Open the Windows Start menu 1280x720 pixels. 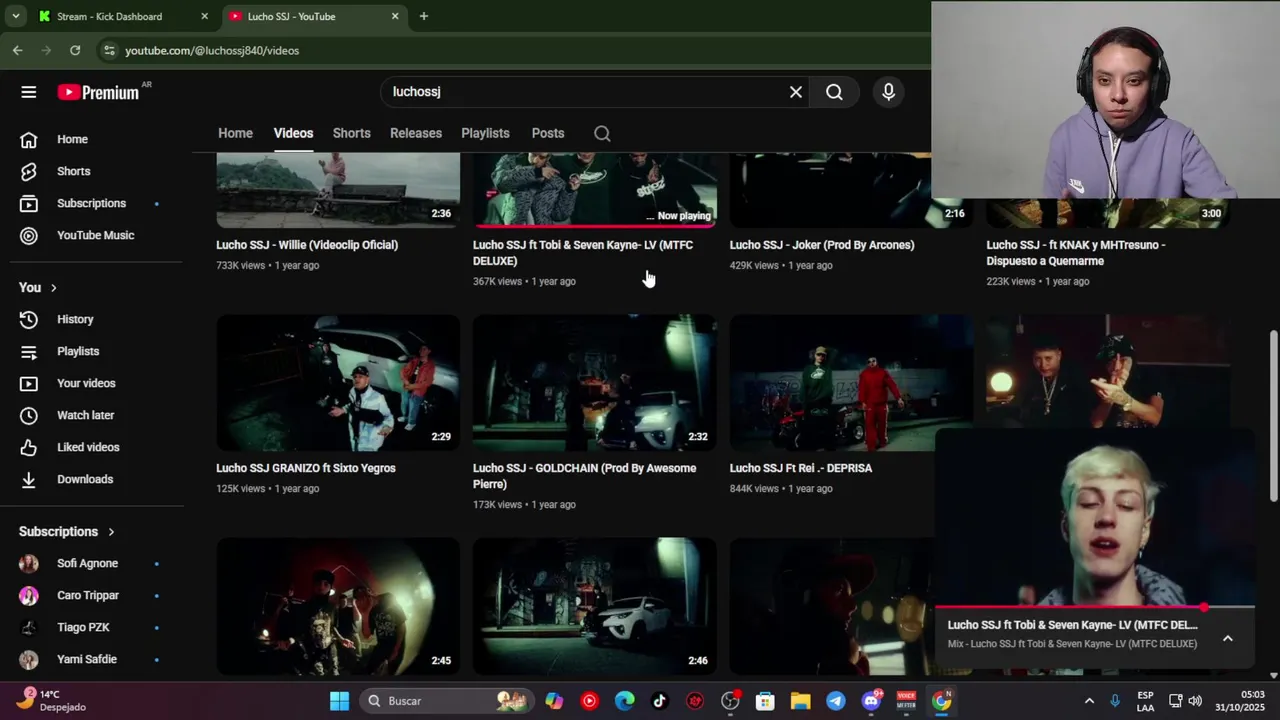(339, 701)
